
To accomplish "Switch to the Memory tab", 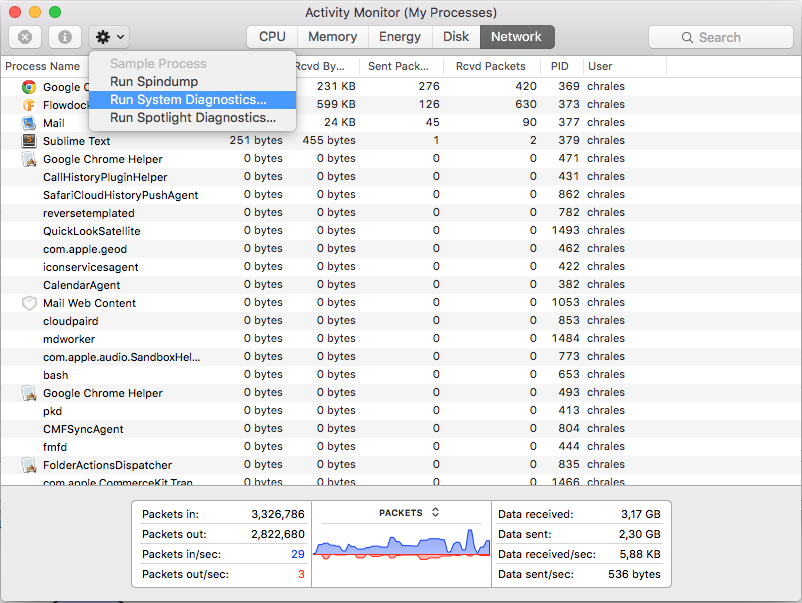I will (x=332, y=37).
